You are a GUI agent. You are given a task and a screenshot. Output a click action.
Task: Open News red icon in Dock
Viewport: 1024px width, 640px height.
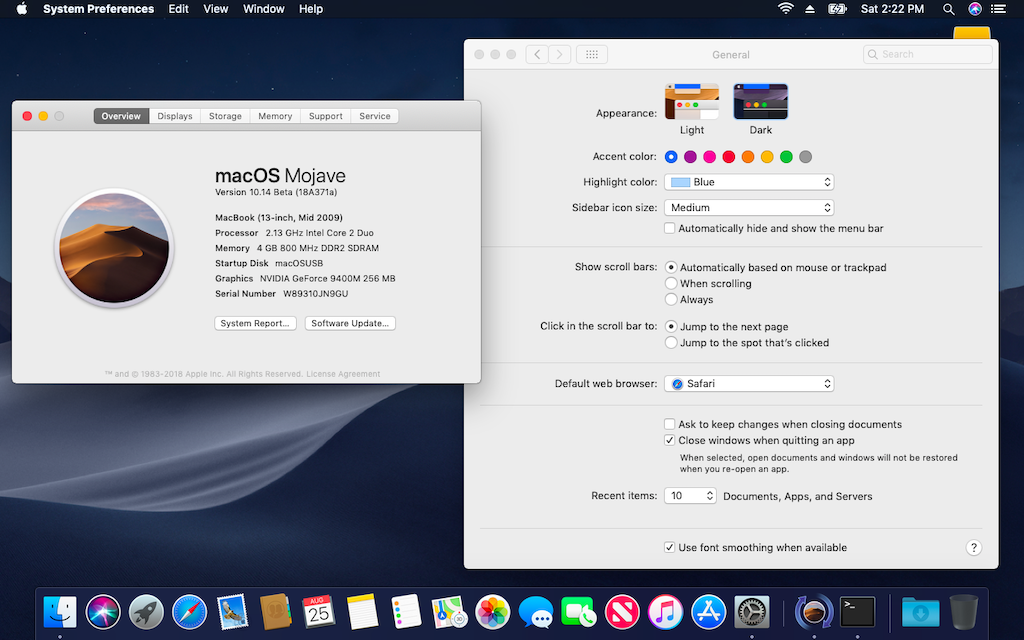[x=622, y=613]
